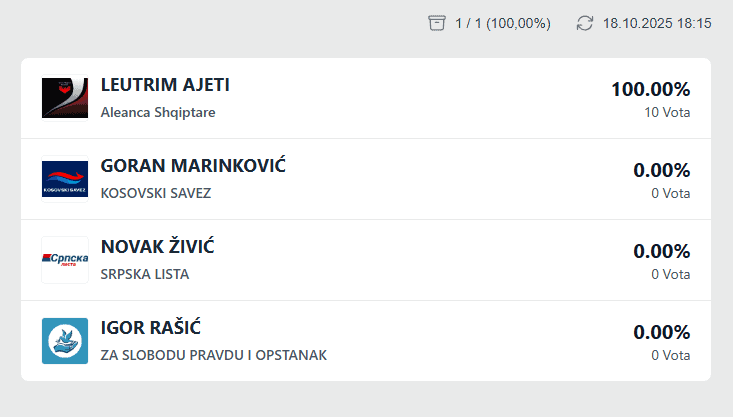
Task: Select candidate name Goran Marinković
Action: point(193,166)
